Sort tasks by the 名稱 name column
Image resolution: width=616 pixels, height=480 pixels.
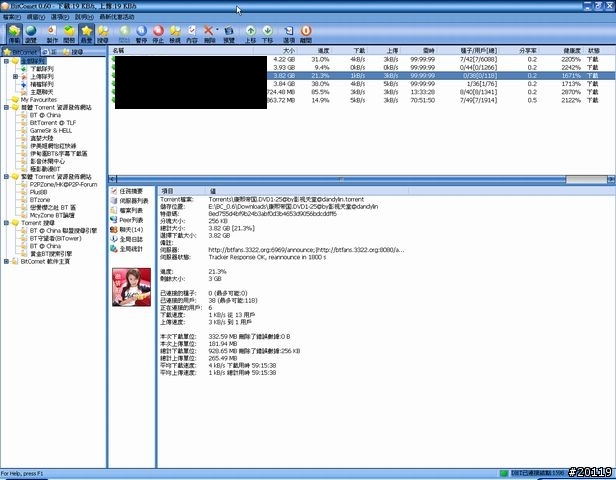click(x=182, y=51)
